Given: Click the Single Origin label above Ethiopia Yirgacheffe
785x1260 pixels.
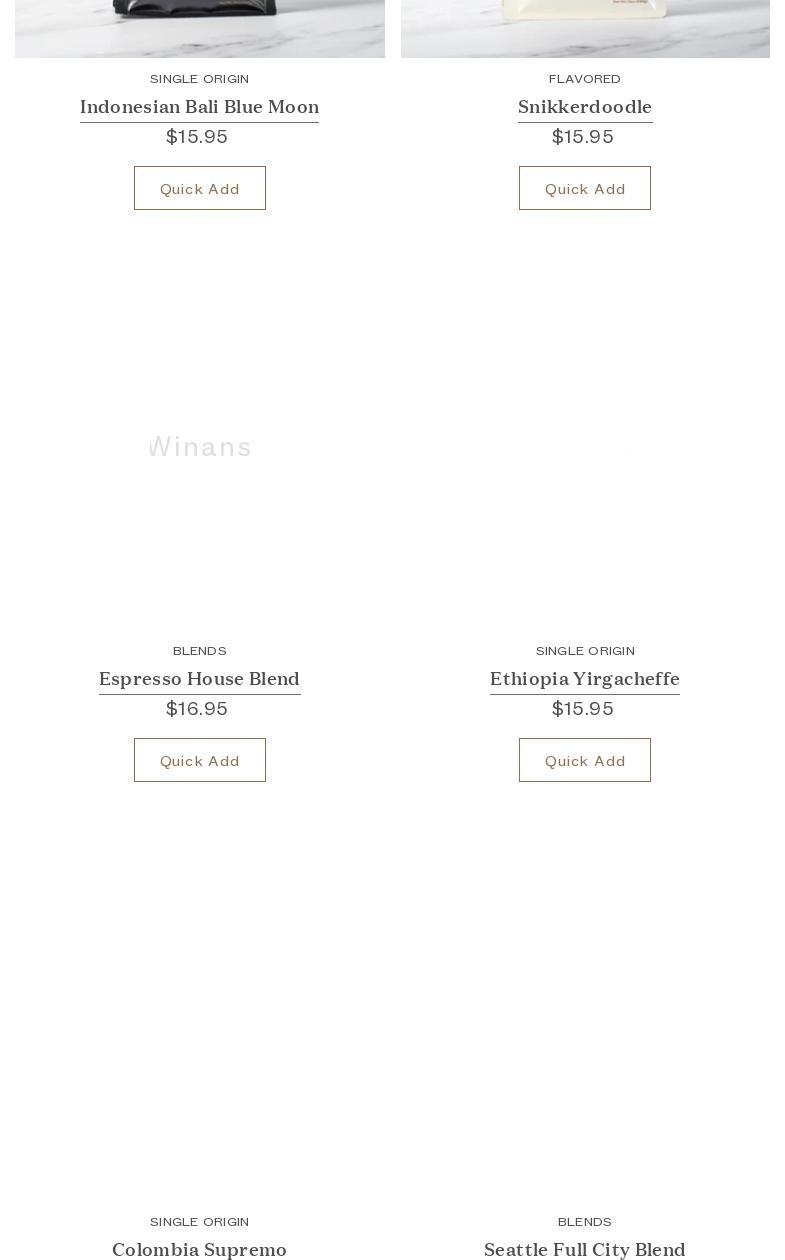Looking at the screenshot, I should (585, 651).
